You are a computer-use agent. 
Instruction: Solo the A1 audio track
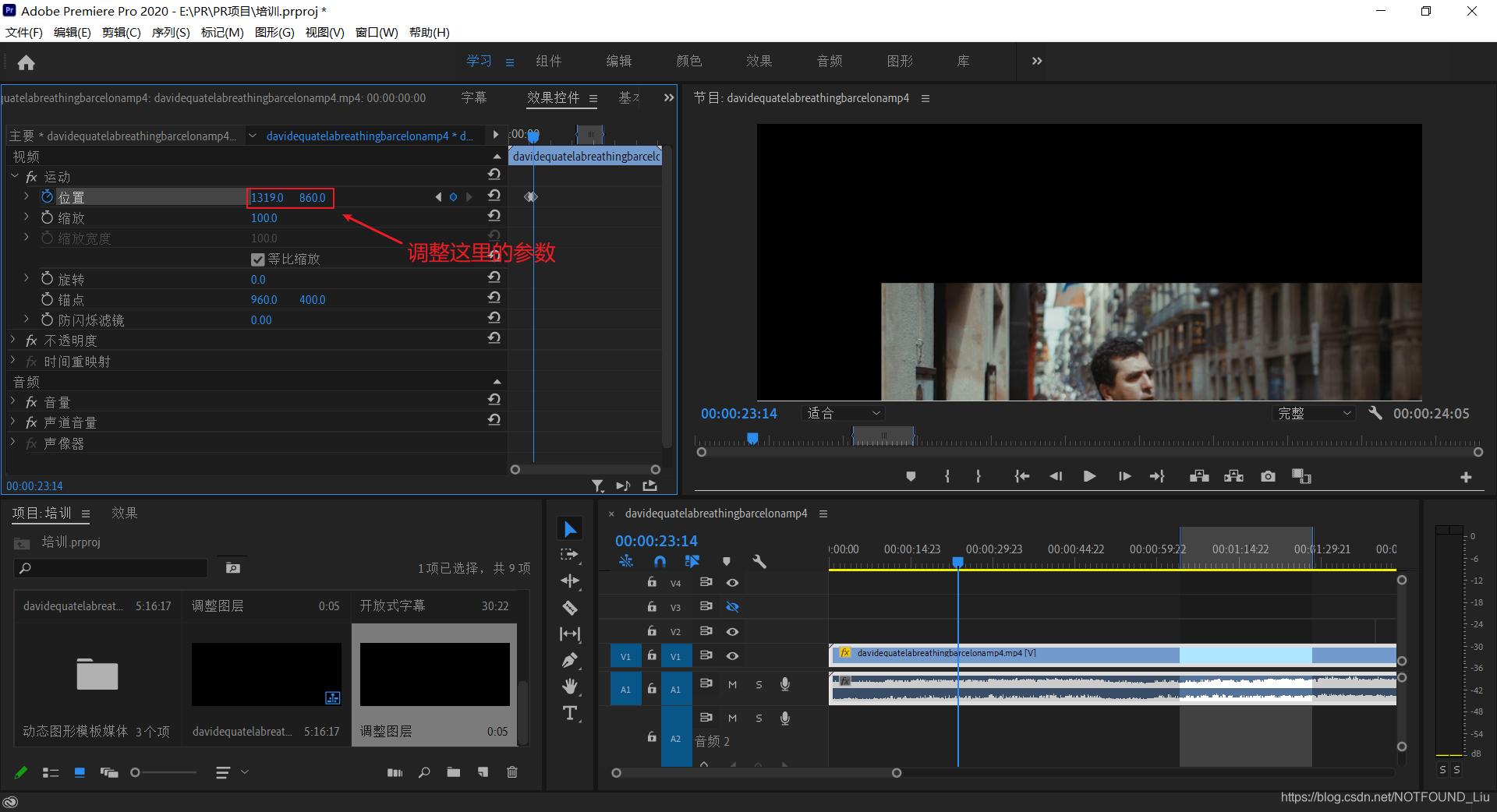pos(759,685)
